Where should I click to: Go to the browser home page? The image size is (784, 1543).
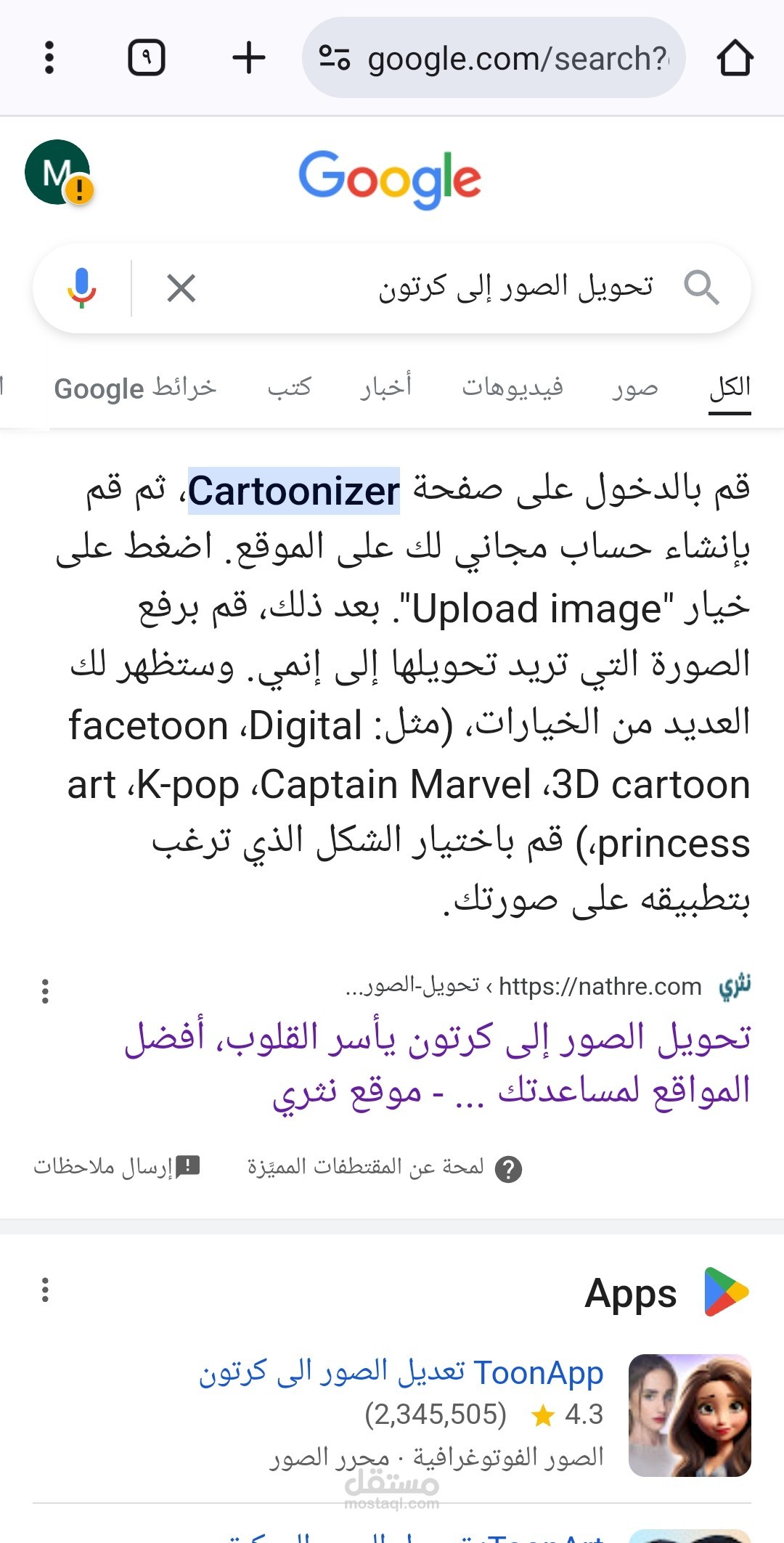click(x=735, y=57)
